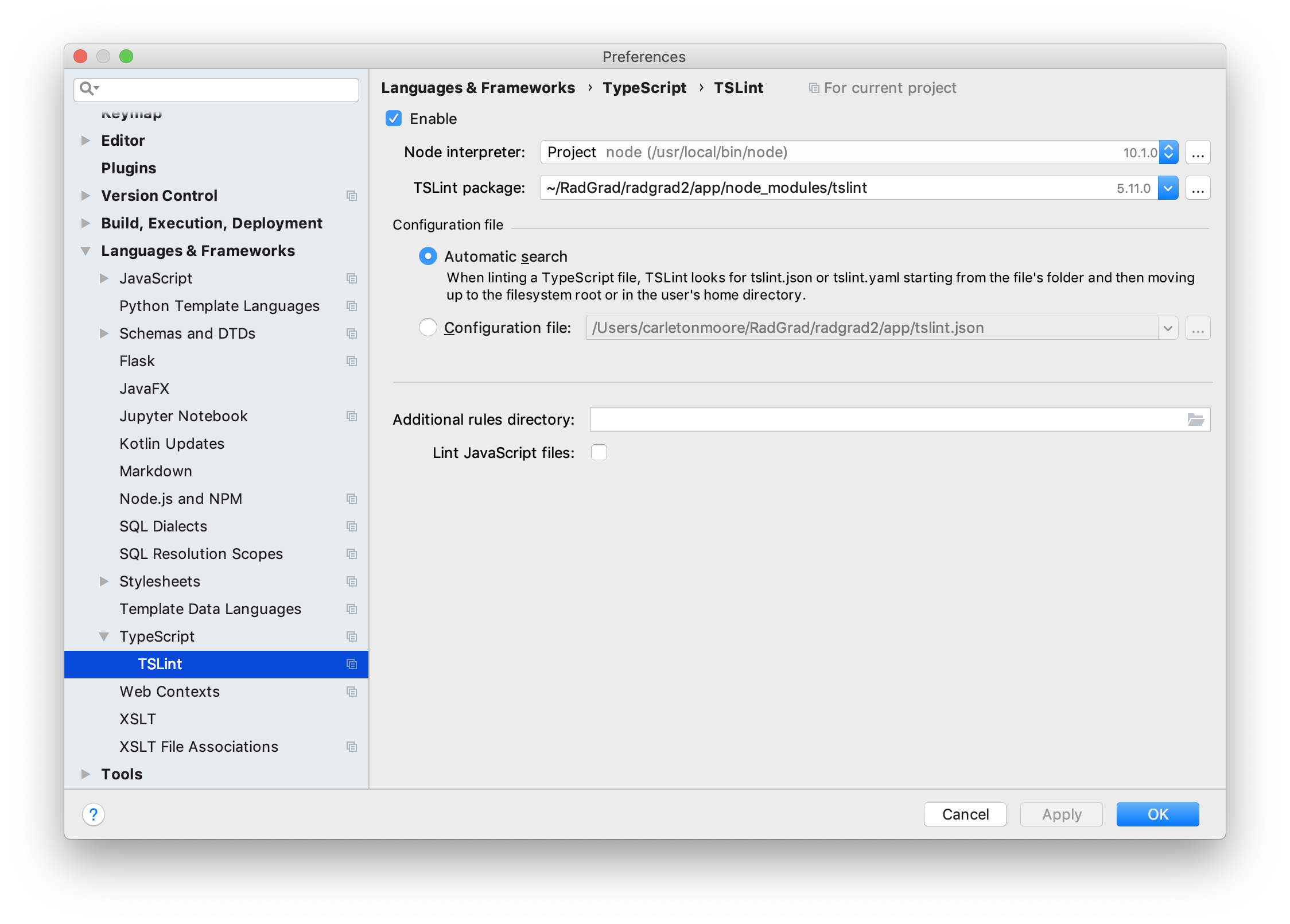The height and width of the screenshot is (924, 1290).
Task: Expand the Stylesheets tree node
Action: click(x=104, y=581)
